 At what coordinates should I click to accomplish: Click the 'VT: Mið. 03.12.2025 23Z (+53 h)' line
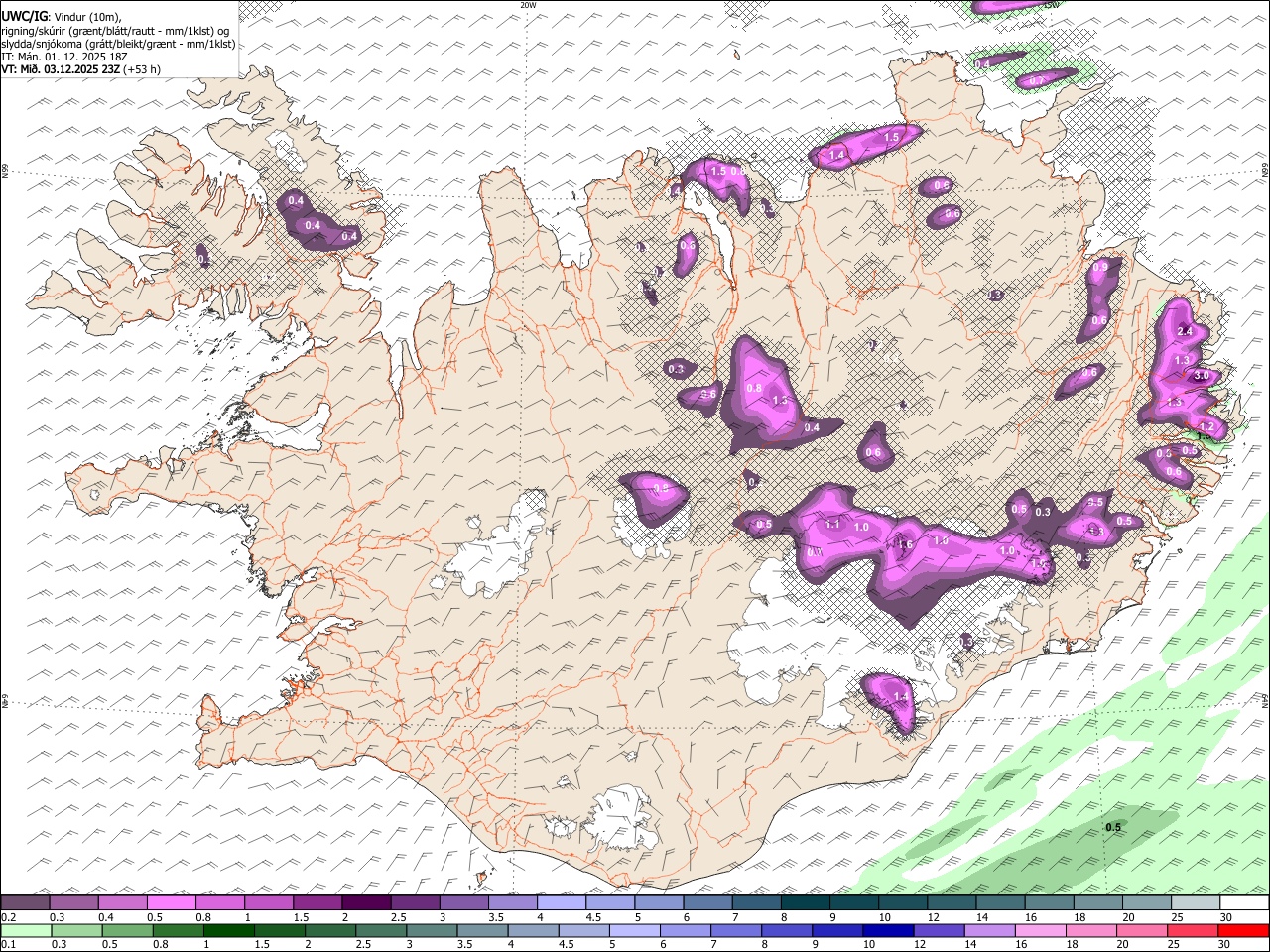(x=81, y=69)
